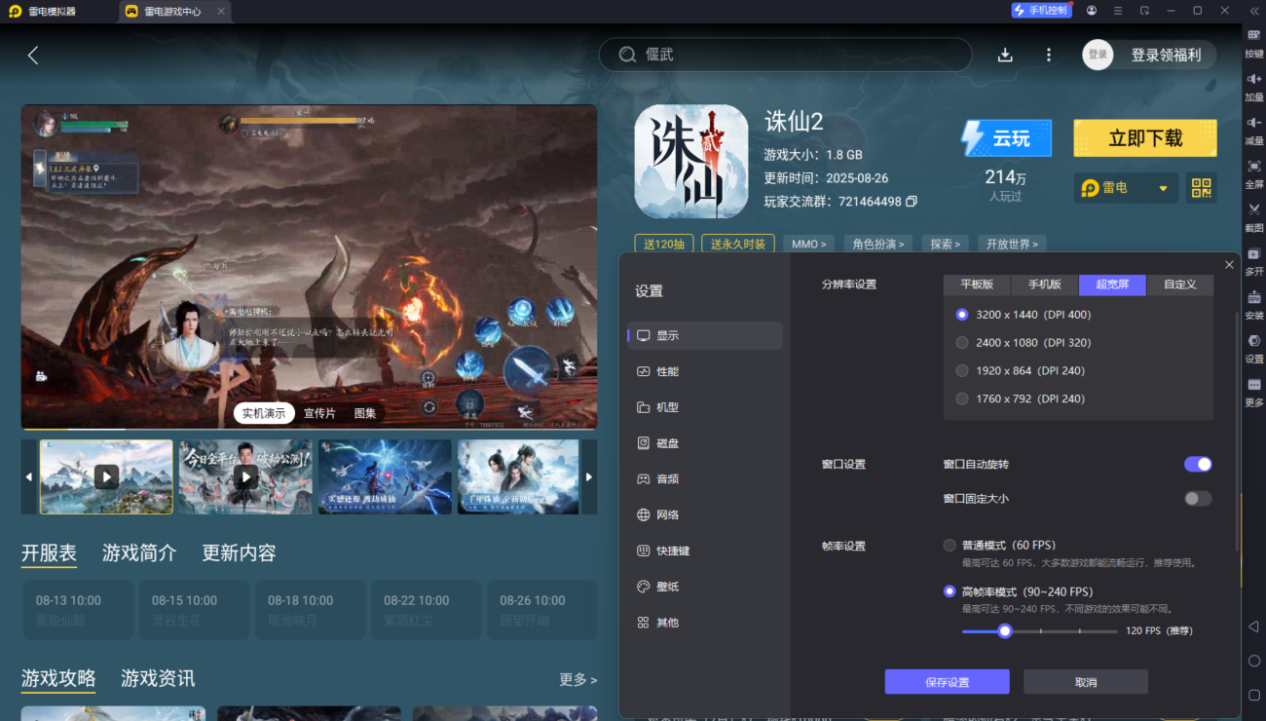Click the 取消 button
This screenshot has width=1266, height=721.
point(1085,682)
